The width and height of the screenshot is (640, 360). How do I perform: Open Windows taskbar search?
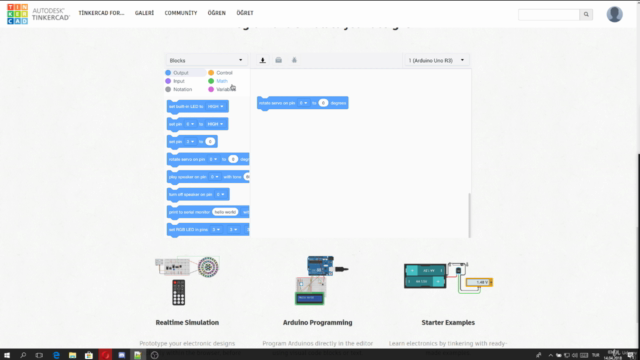[x=23, y=355]
